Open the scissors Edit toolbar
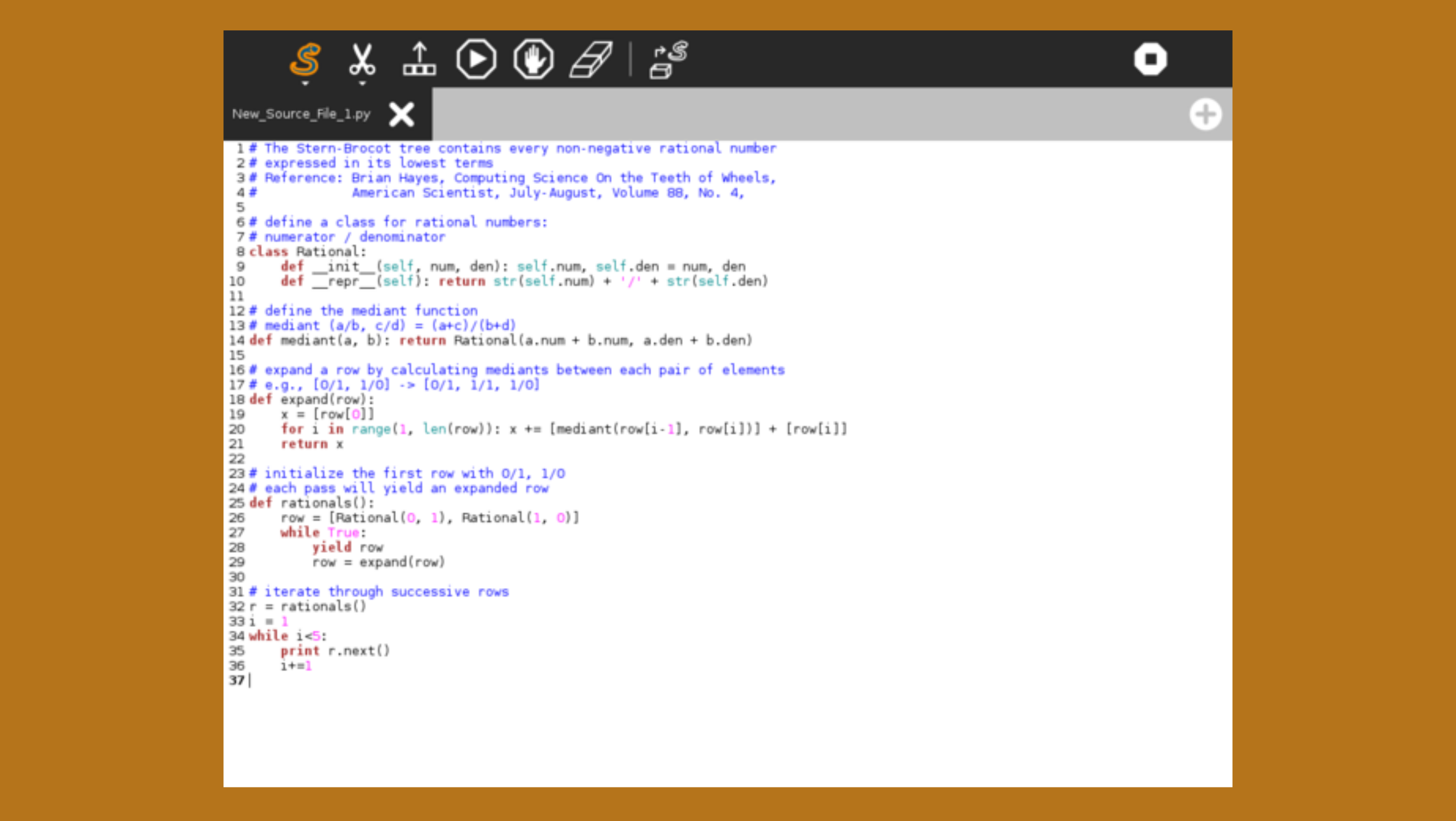 (362, 59)
